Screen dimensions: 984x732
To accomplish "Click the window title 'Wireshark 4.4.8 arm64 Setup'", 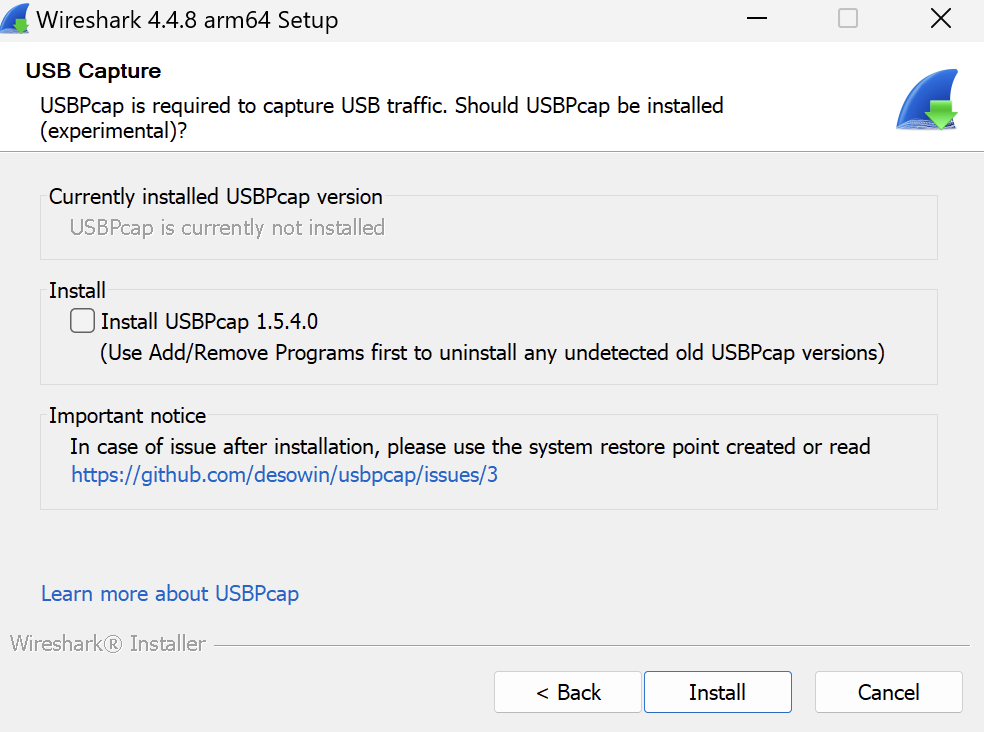I will [187, 20].
